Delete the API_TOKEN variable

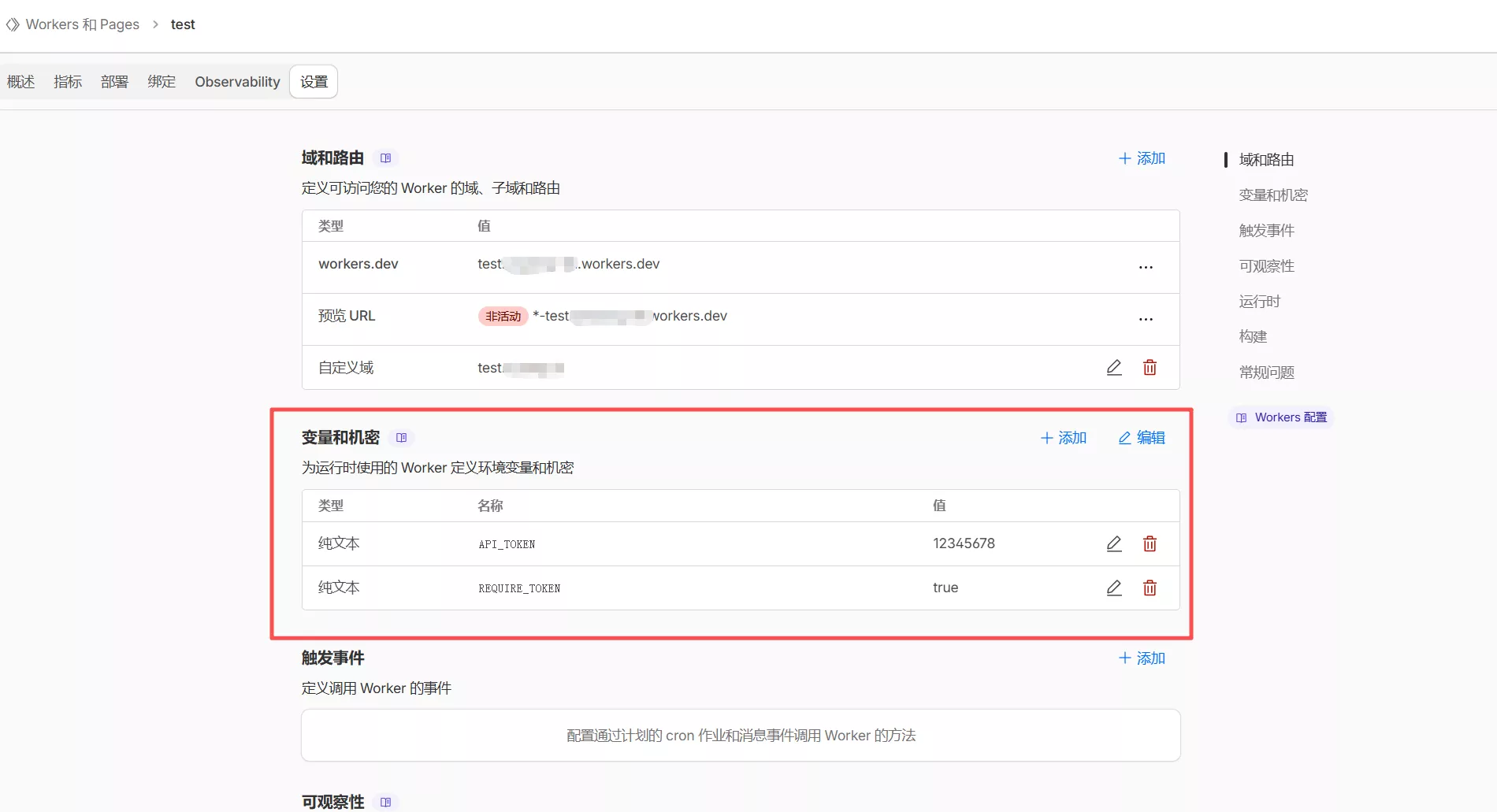coord(1150,543)
